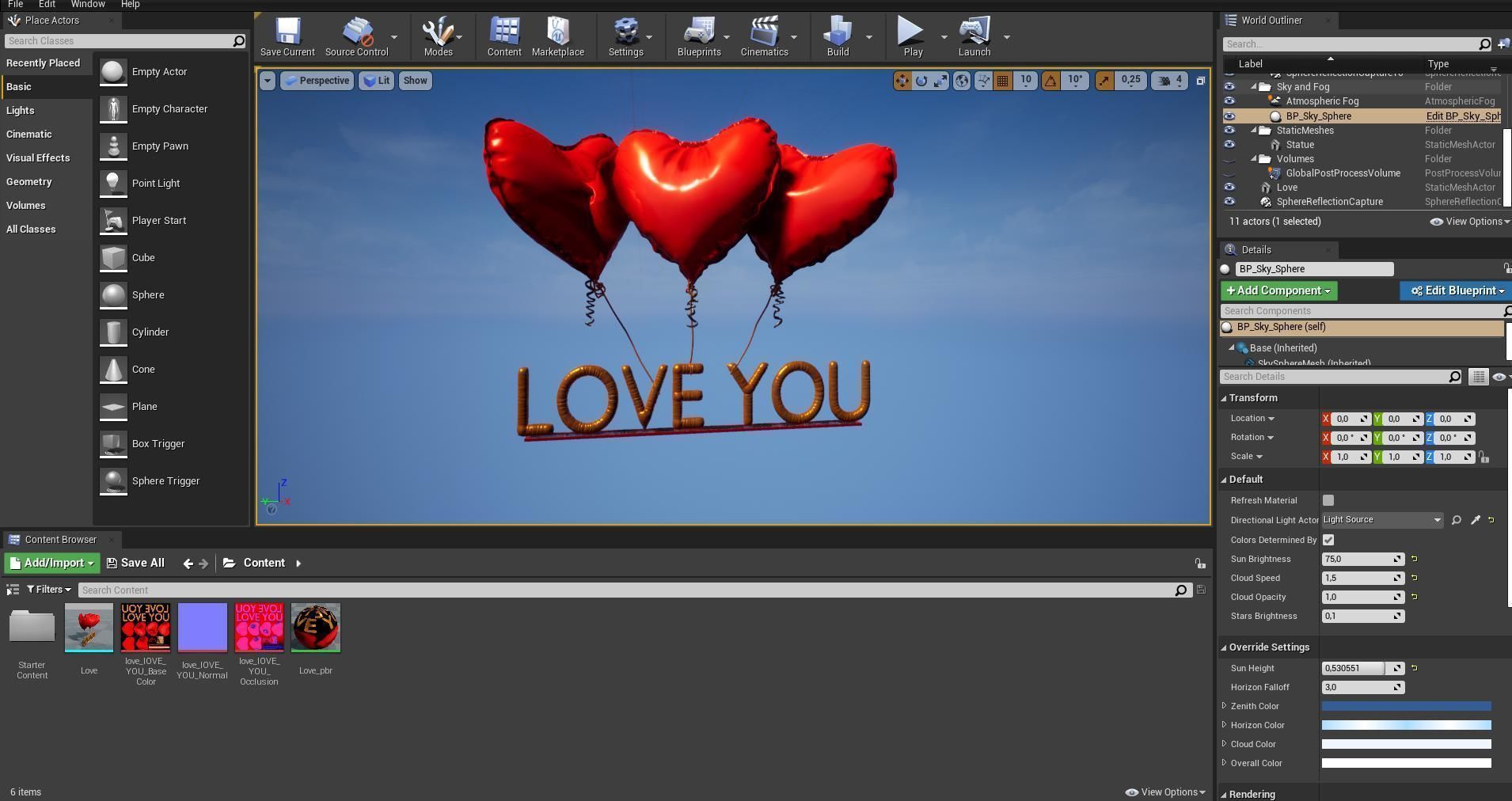
Task: Expand Horizon Color property
Action: 1225,724
